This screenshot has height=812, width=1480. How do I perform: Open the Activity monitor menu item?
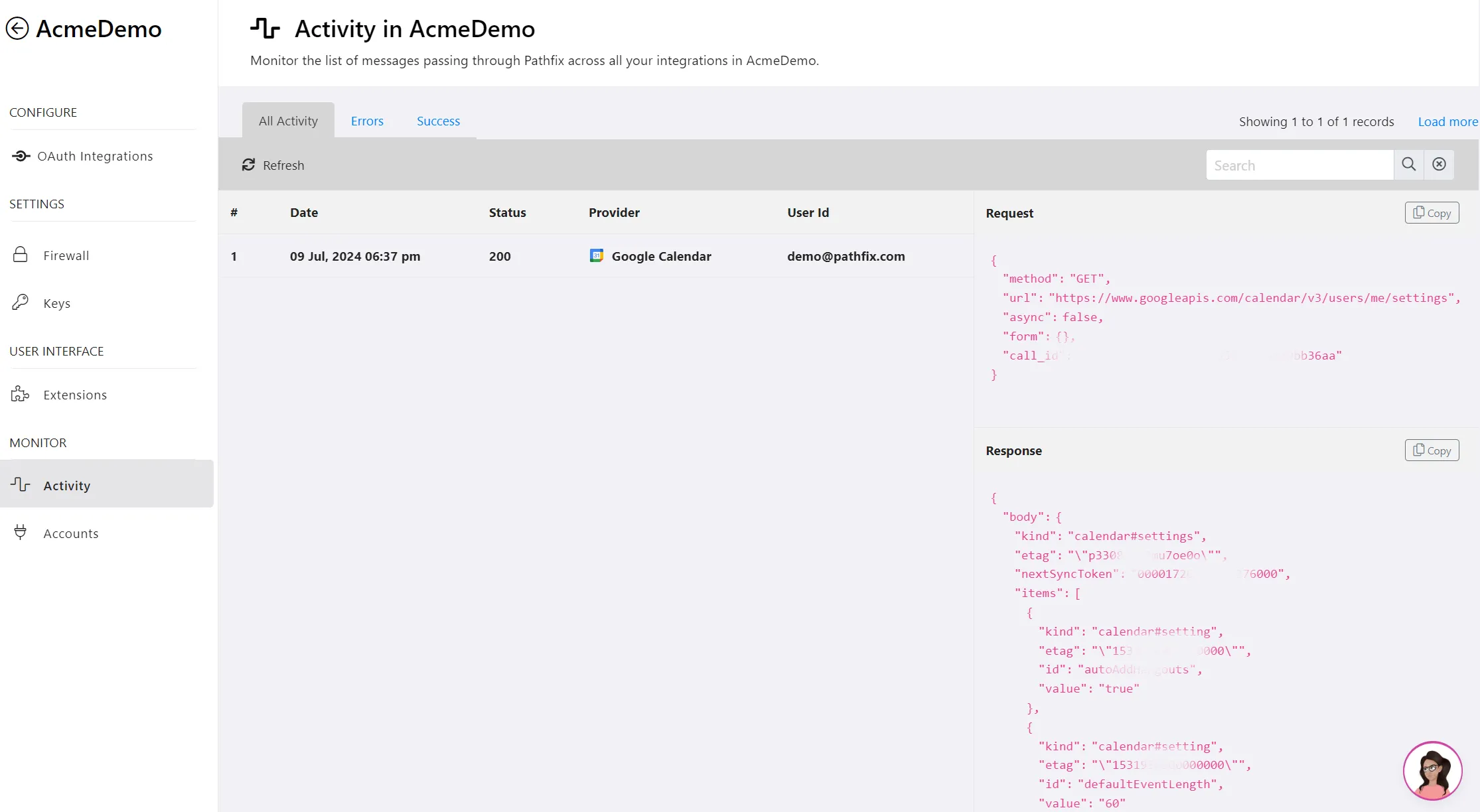(x=107, y=484)
